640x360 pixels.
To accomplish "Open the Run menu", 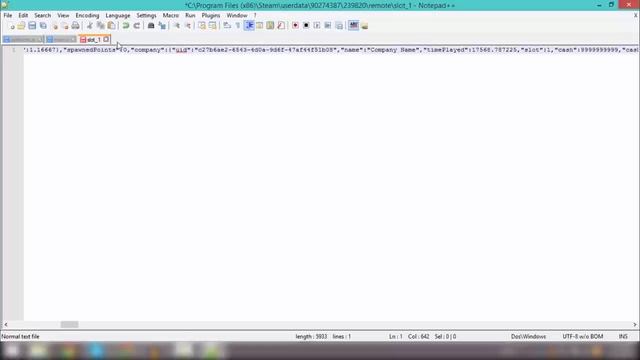I will [190, 16].
